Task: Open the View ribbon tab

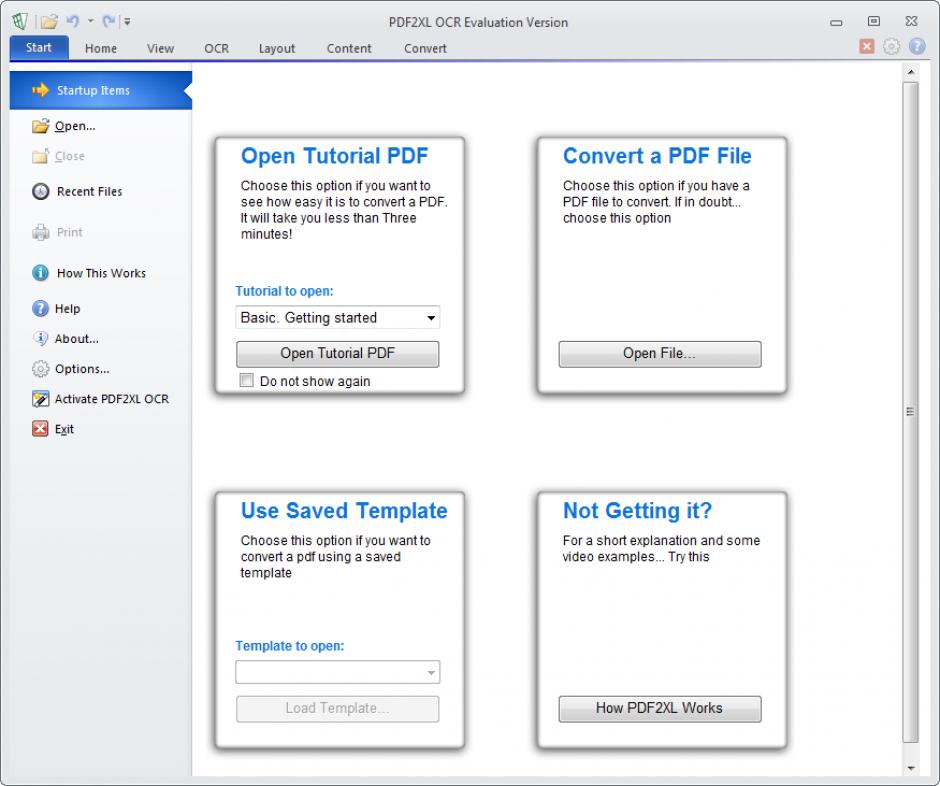Action: (x=160, y=49)
